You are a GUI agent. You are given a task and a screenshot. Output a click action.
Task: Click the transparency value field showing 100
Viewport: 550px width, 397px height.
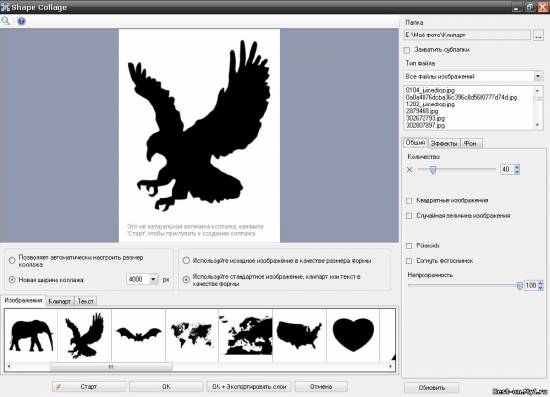tap(531, 285)
